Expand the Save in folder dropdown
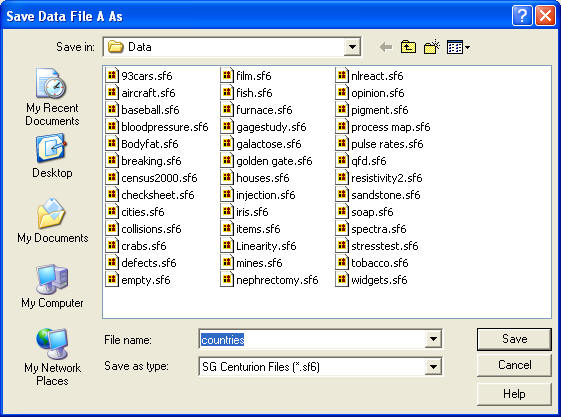 pos(352,47)
